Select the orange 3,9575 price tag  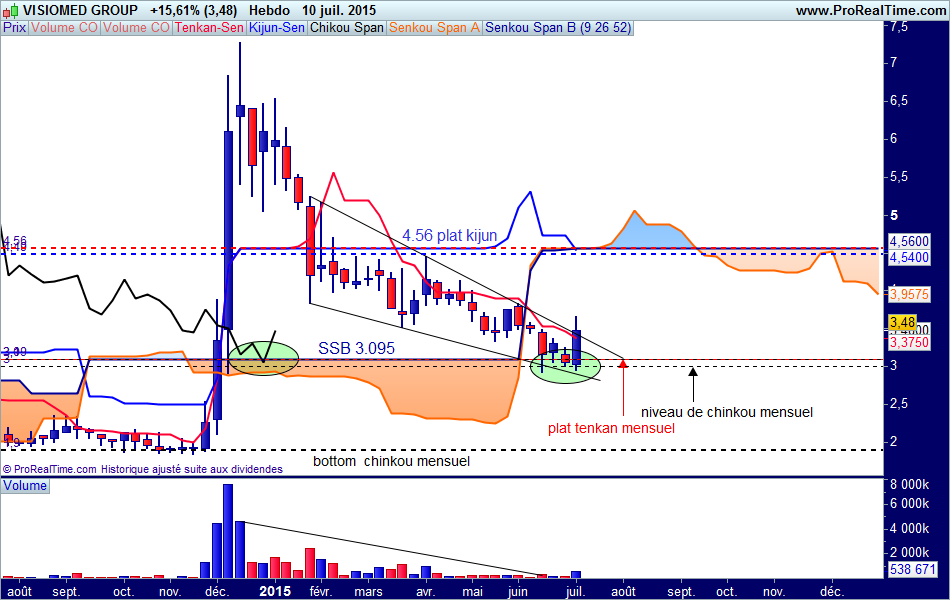(x=909, y=294)
